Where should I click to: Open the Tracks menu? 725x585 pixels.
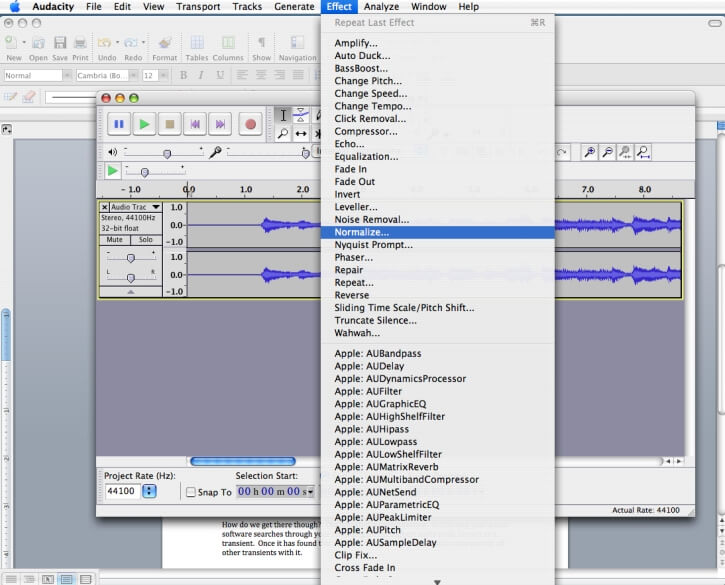(247, 7)
